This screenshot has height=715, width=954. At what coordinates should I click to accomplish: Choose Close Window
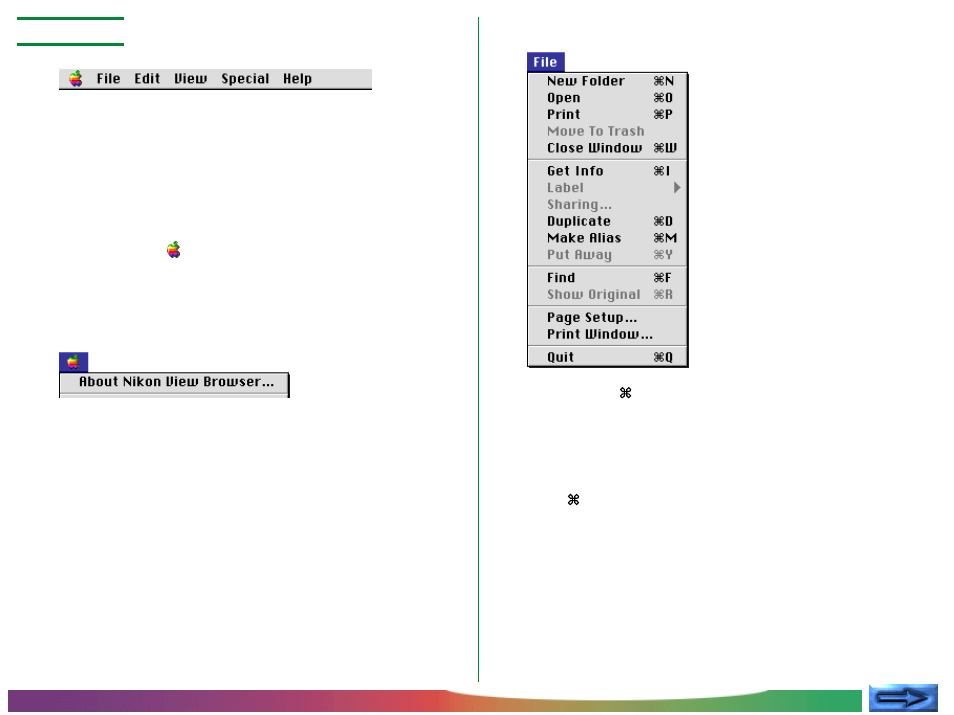tap(607, 148)
